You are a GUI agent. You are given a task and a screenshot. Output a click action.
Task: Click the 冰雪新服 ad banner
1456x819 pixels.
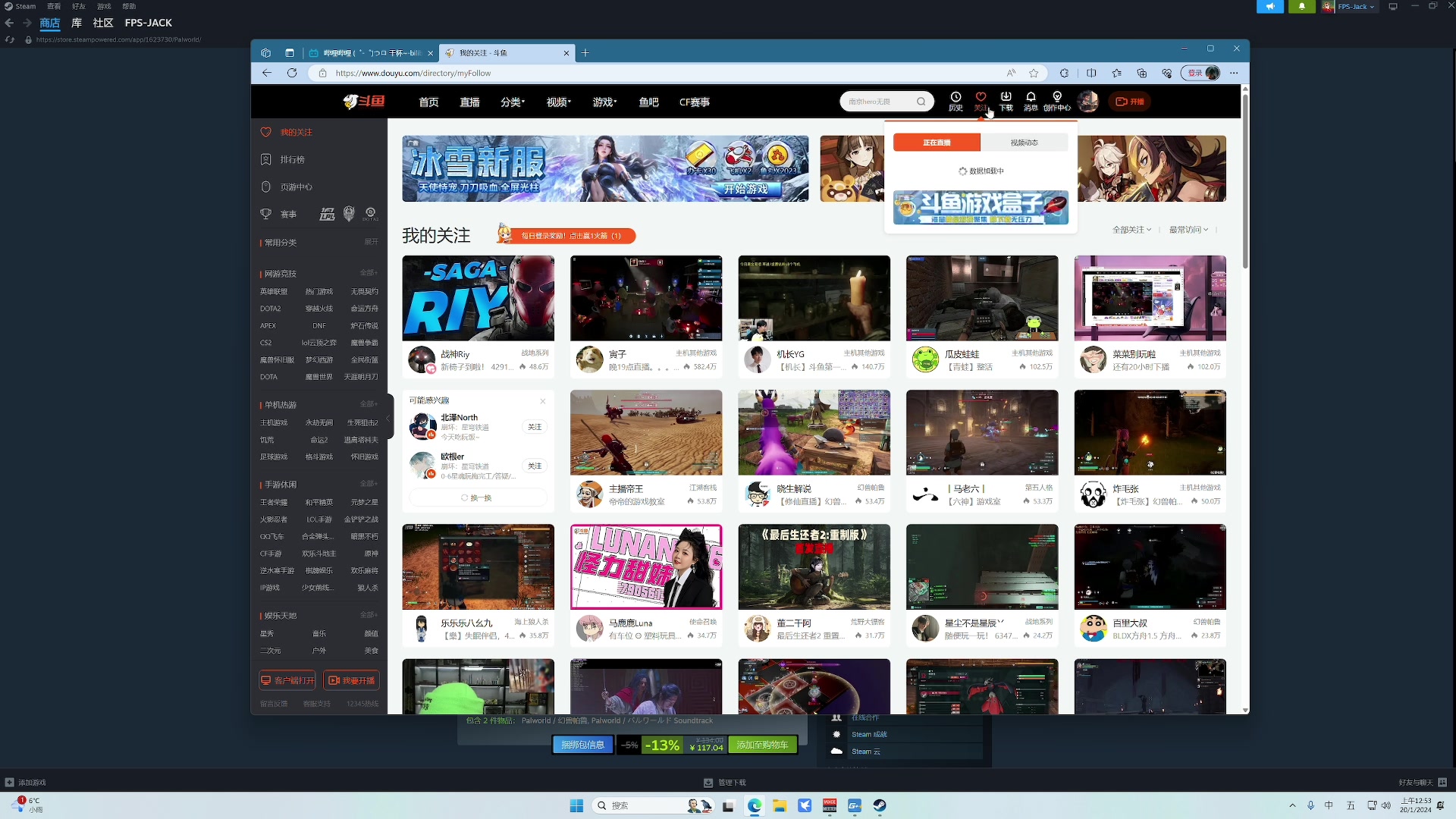[x=605, y=168]
